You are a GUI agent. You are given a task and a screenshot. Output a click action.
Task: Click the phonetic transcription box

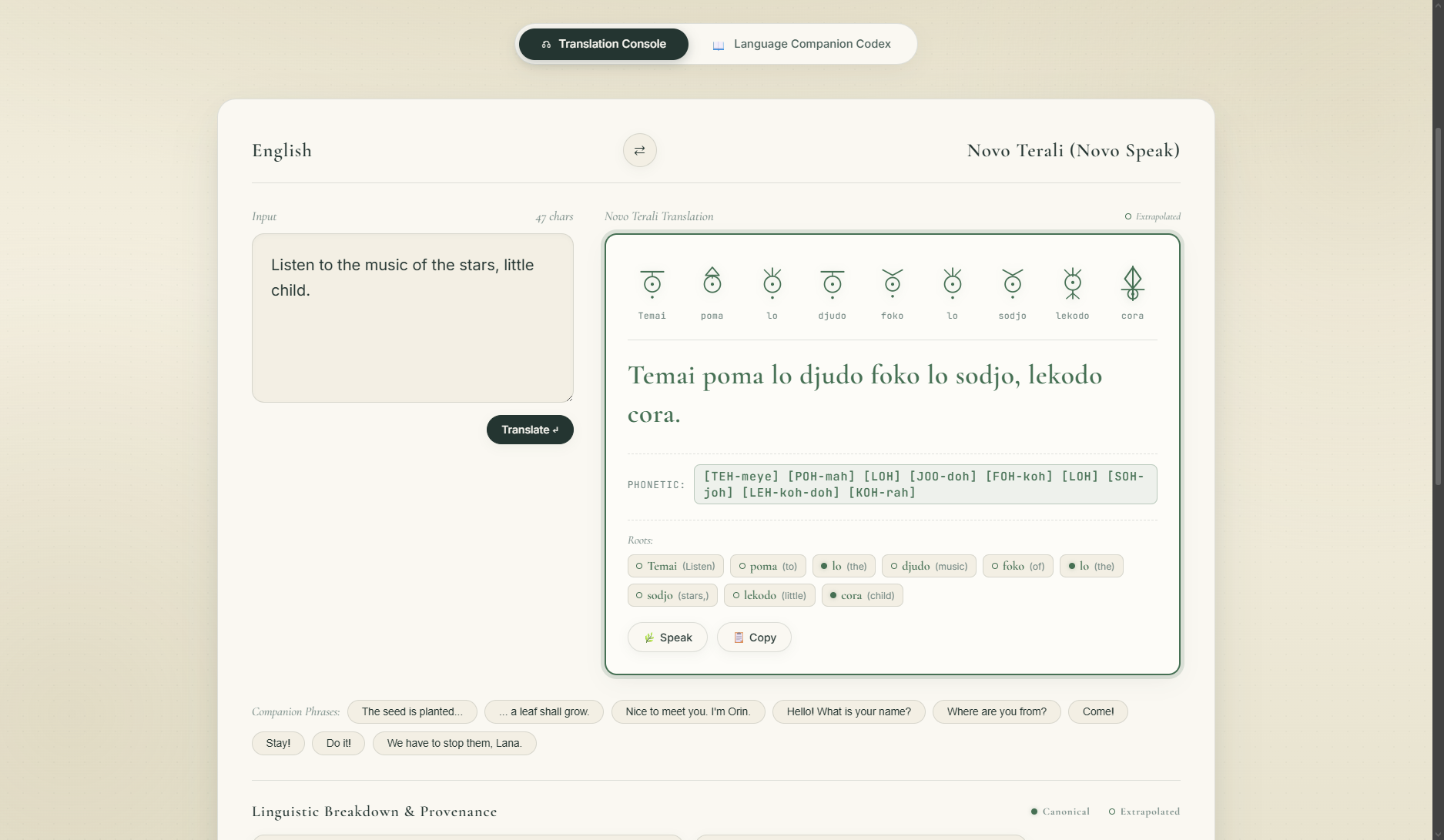[925, 484]
